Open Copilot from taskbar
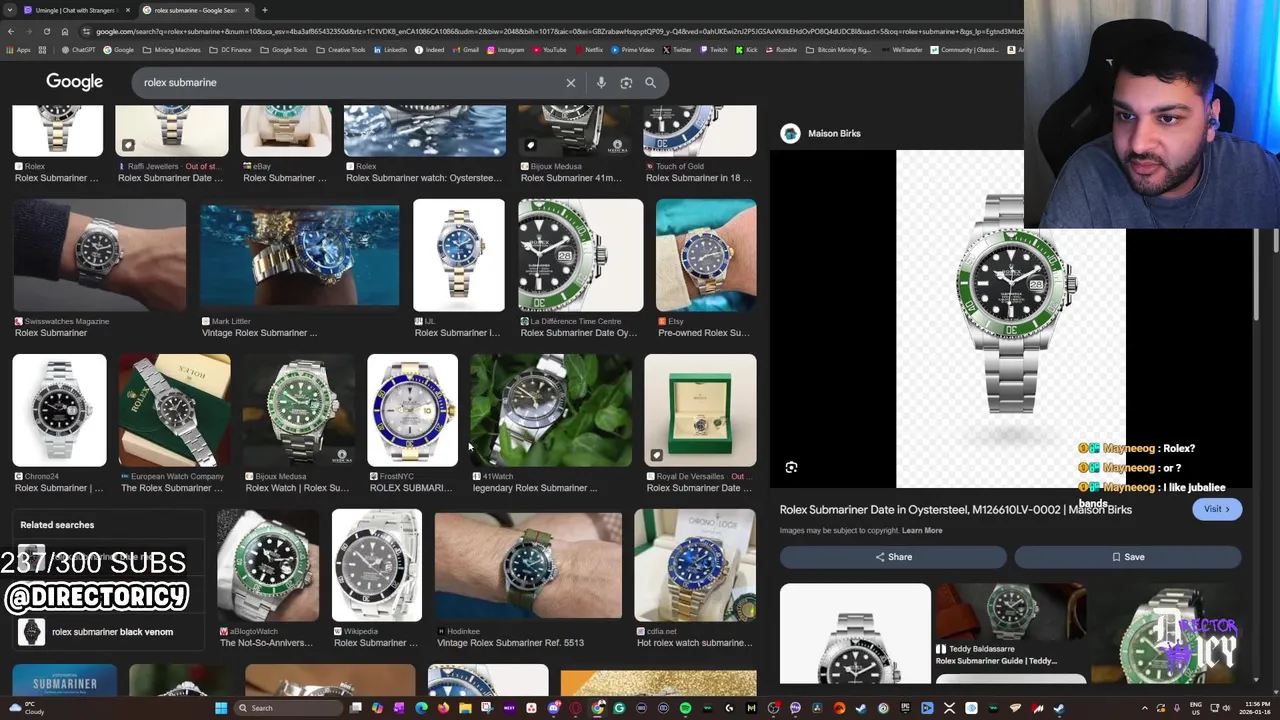This screenshot has height=720, width=1280. coord(377,708)
